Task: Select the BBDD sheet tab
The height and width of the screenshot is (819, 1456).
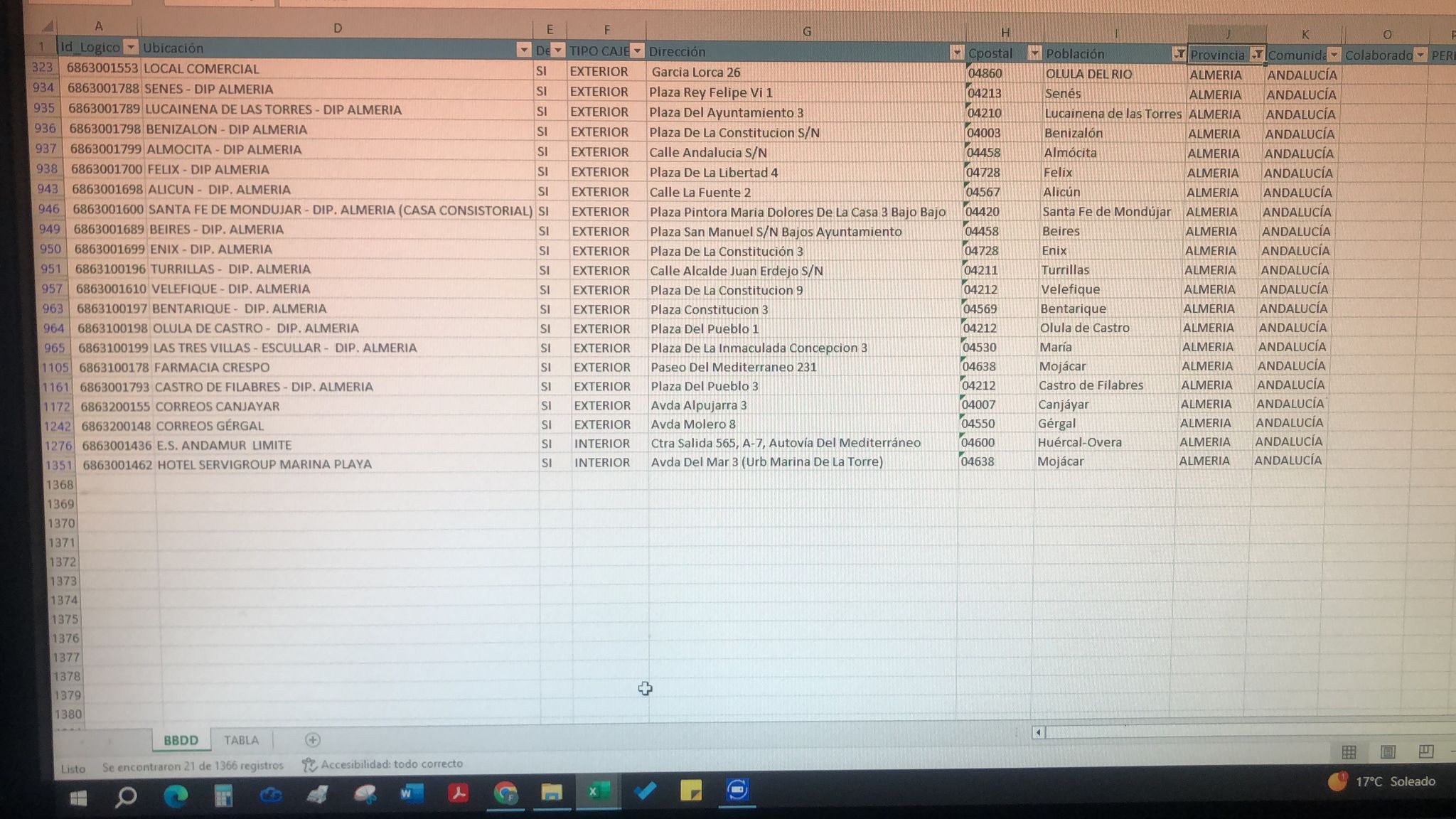Action: (181, 740)
